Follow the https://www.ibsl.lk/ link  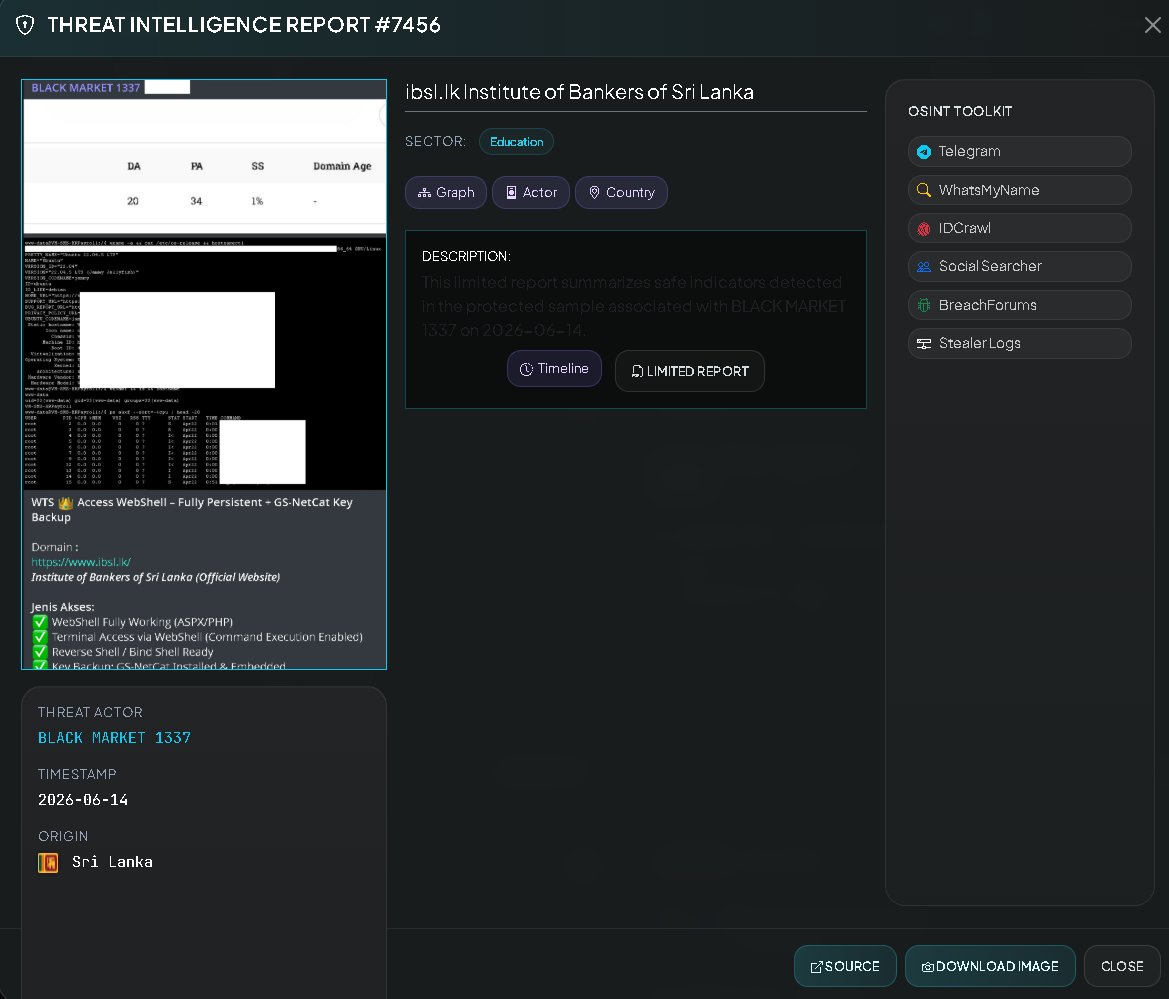(x=81, y=562)
